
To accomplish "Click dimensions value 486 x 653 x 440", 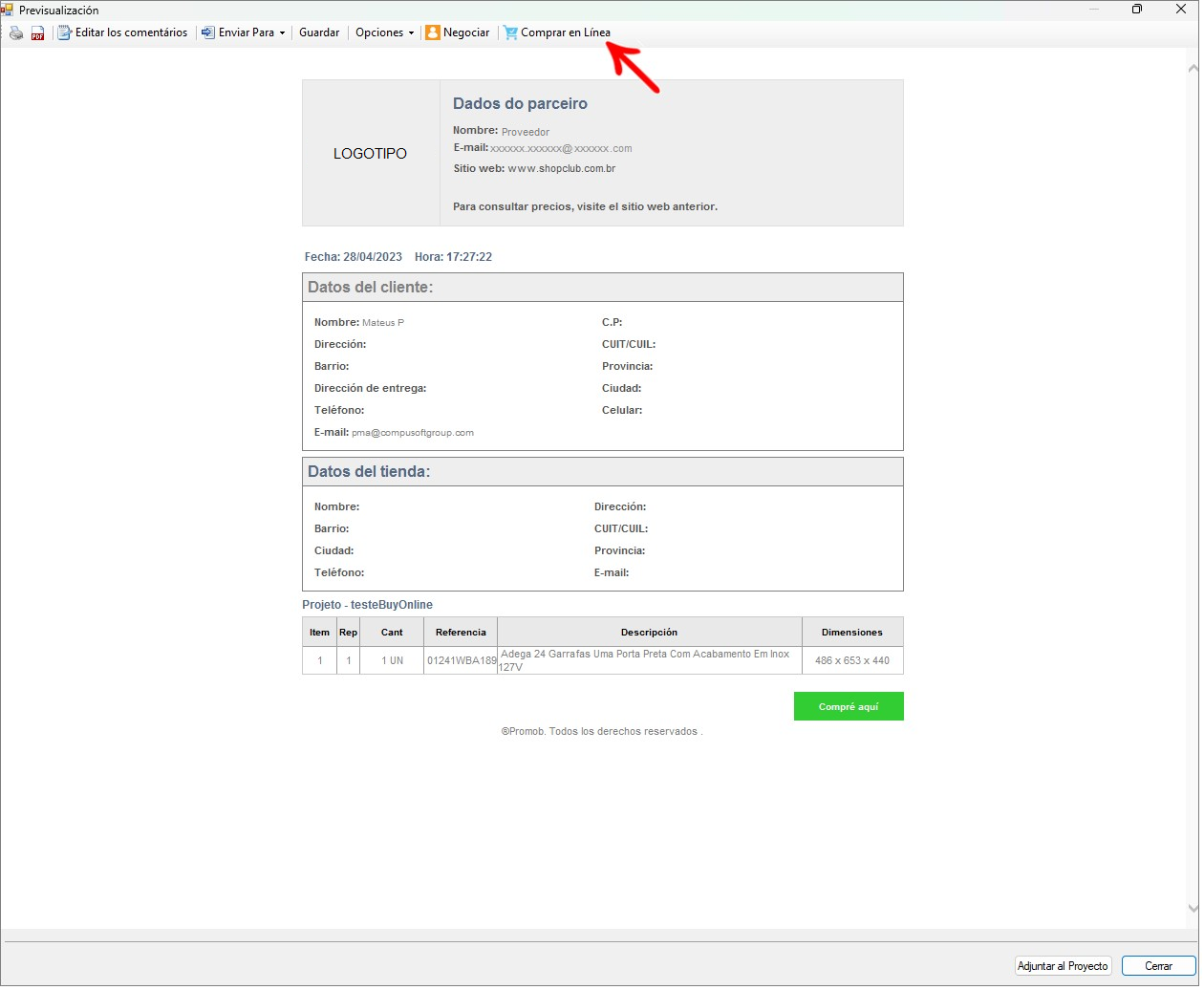I will click(x=852, y=661).
